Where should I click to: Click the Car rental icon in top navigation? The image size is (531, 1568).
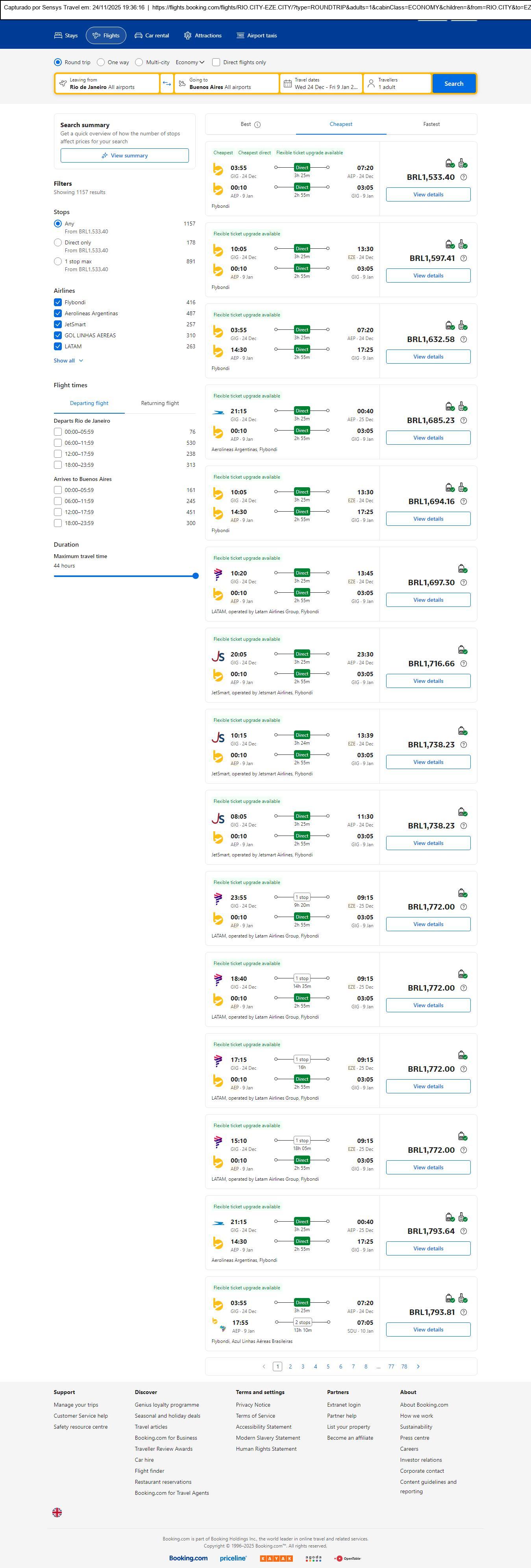click(139, 36)
